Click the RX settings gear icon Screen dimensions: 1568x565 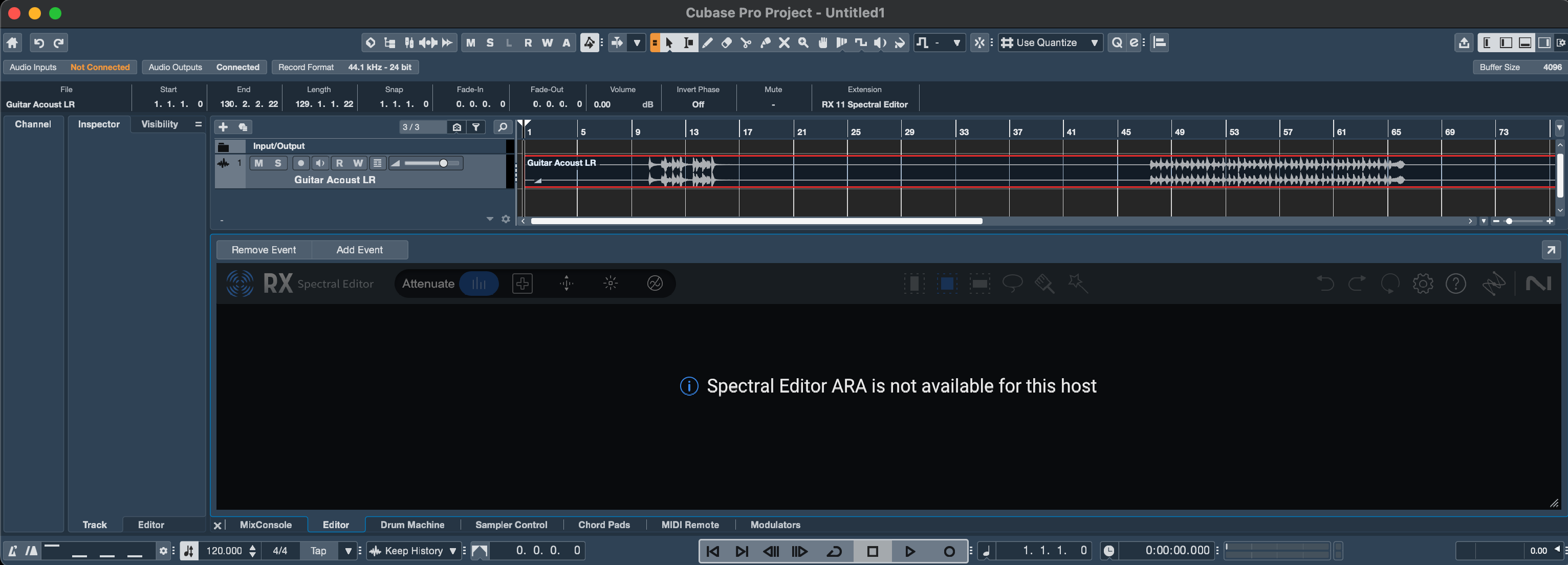(1423, 284)
